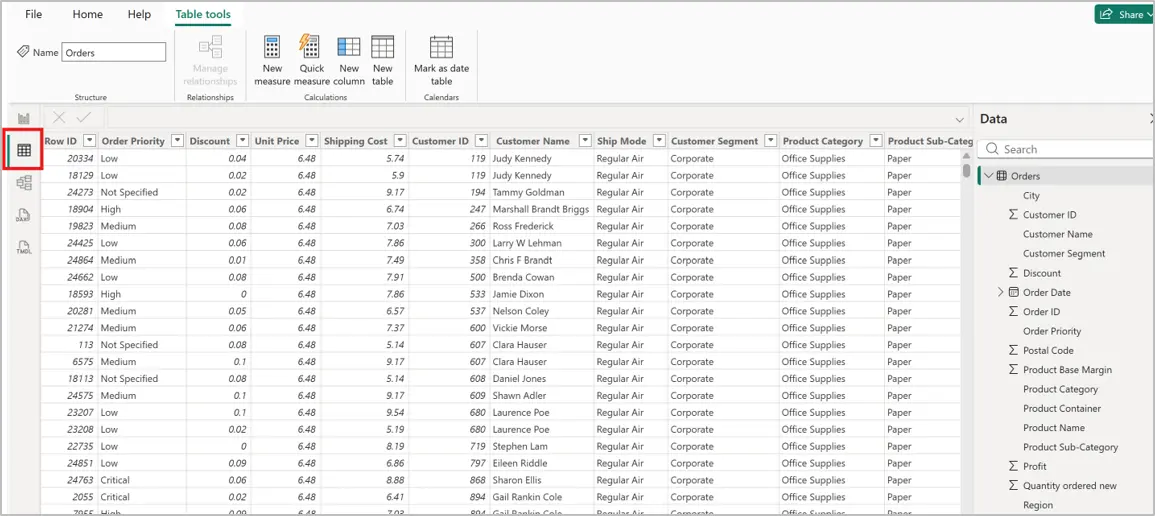1155x516 pixels.
Task: Click the commit checkmark in formula bar
Action: click(84, 118)
